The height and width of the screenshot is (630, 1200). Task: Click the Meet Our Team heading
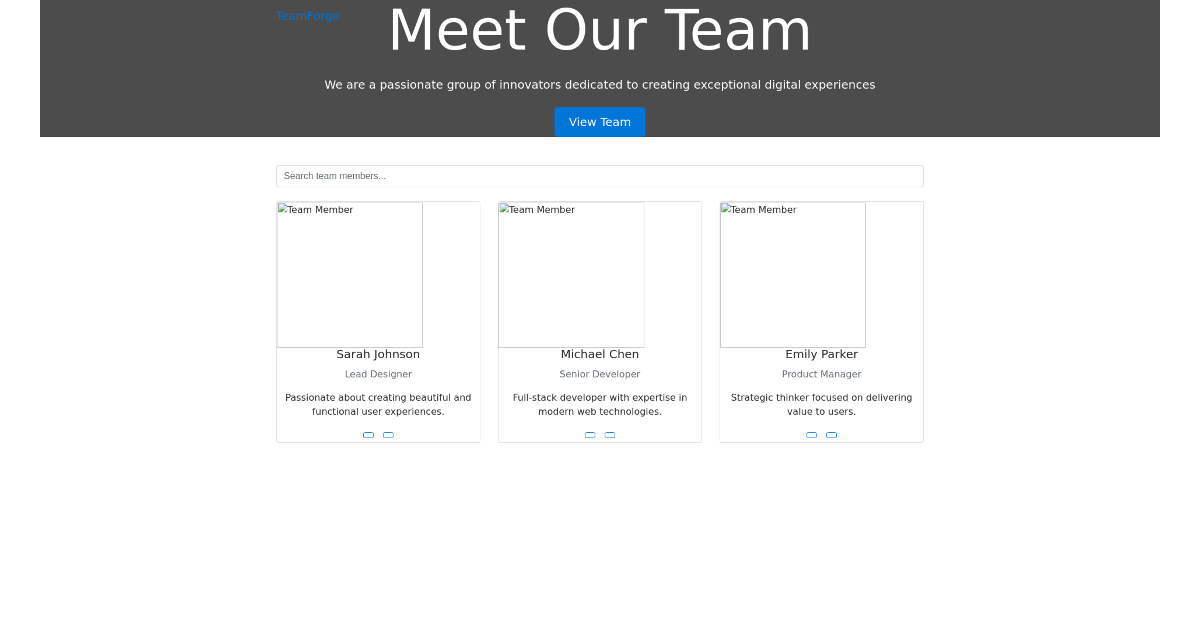[x=600, y=31]
